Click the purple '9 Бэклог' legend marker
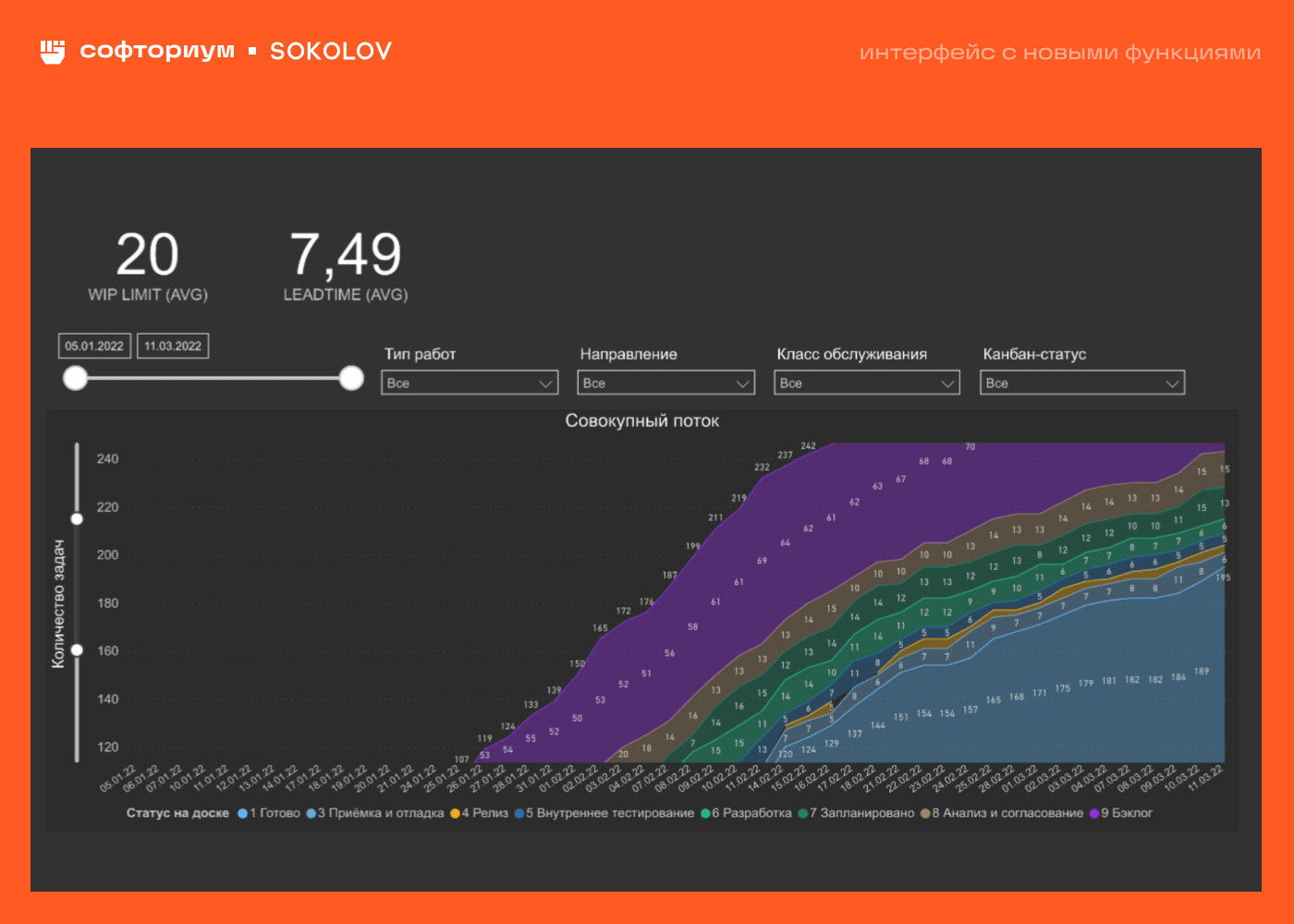This screenshot has width=1294, height=924. 1094,813
